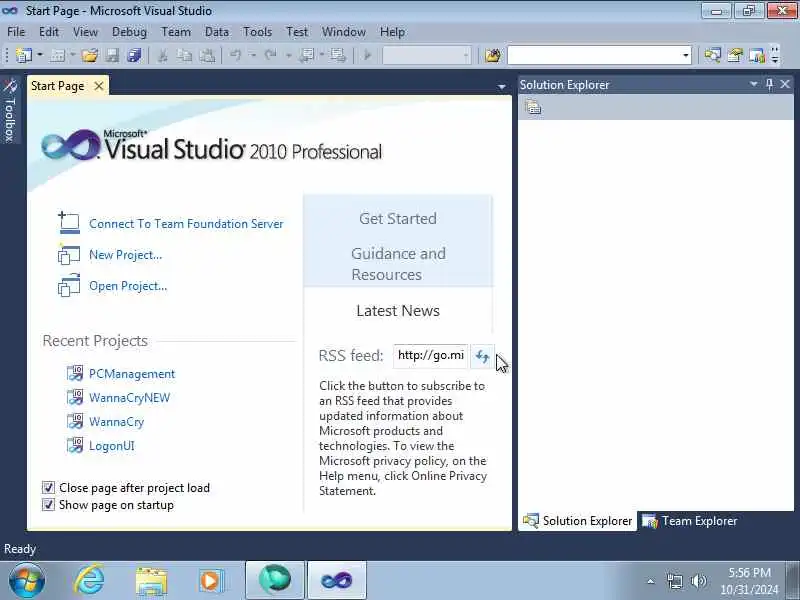Click the Visual Studio taskbar icon
800x600 pixels.
coord(336,580)
